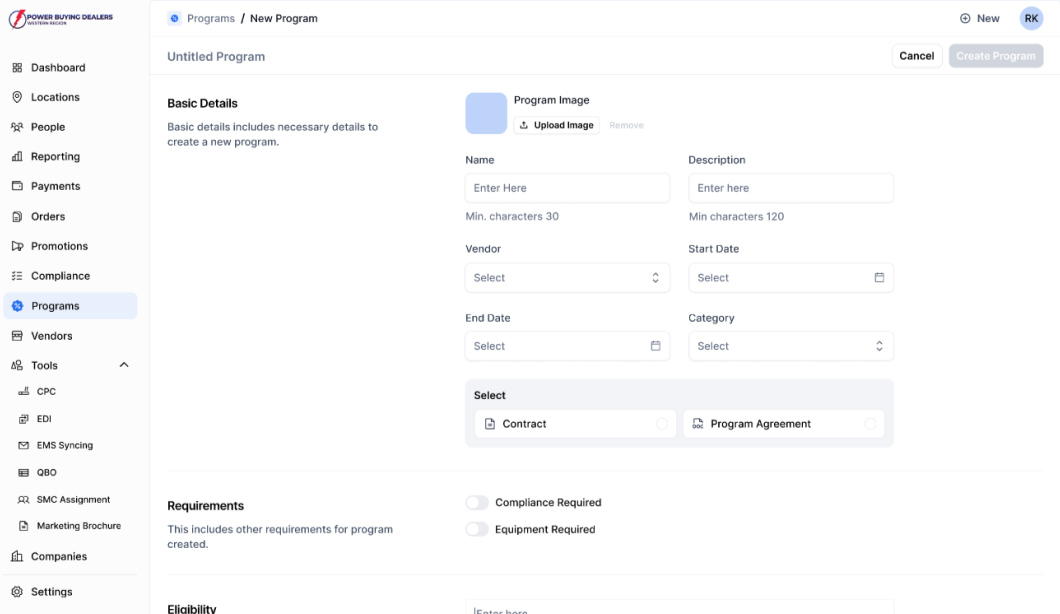
Task: Select the Contract radio option
Action: 662,424
